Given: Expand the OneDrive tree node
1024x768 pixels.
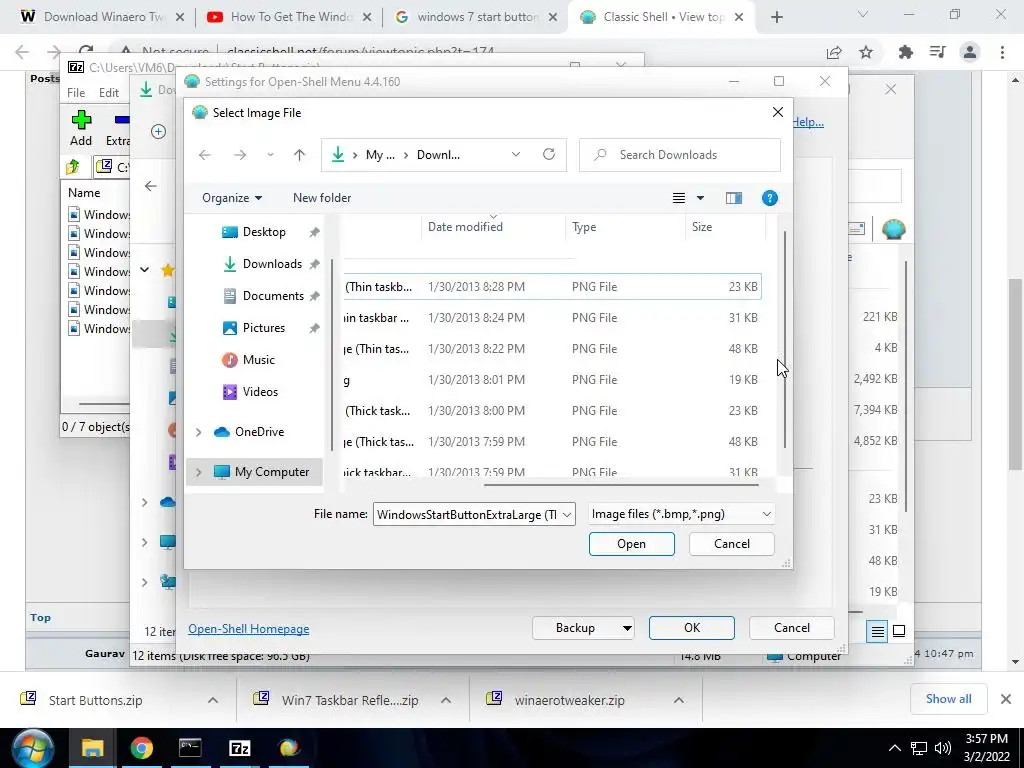Looking at the screenshot, I should coord(199,432).
